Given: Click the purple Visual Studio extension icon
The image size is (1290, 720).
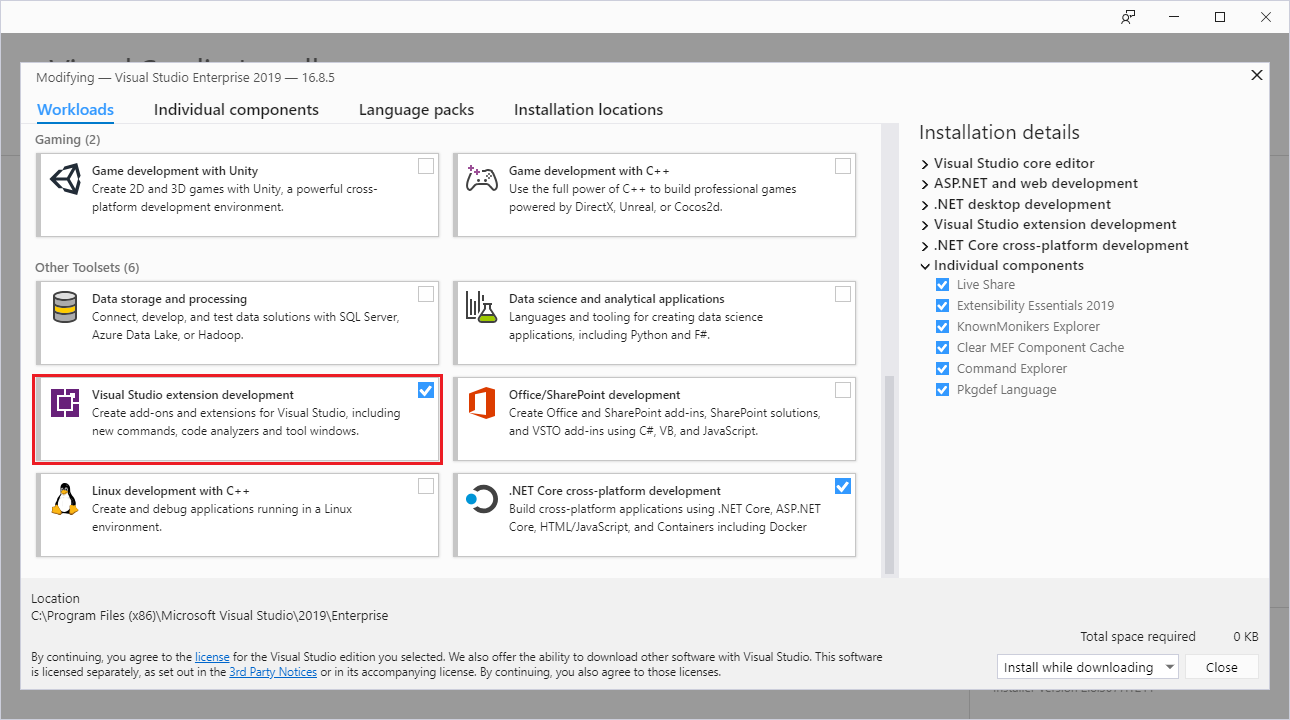Looking at the screenshot, I should (x=65, y=402).
